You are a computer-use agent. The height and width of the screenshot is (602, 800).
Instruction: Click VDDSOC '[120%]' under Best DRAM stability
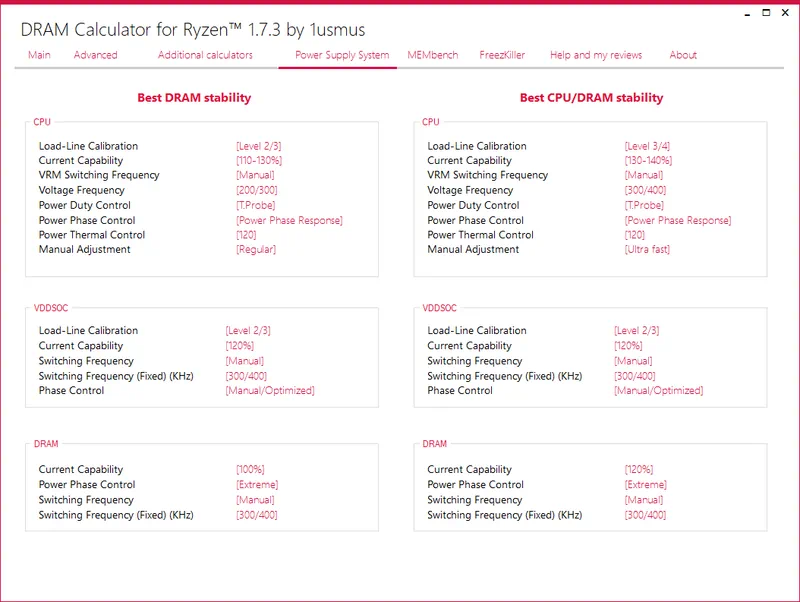[x=239, y=346]
